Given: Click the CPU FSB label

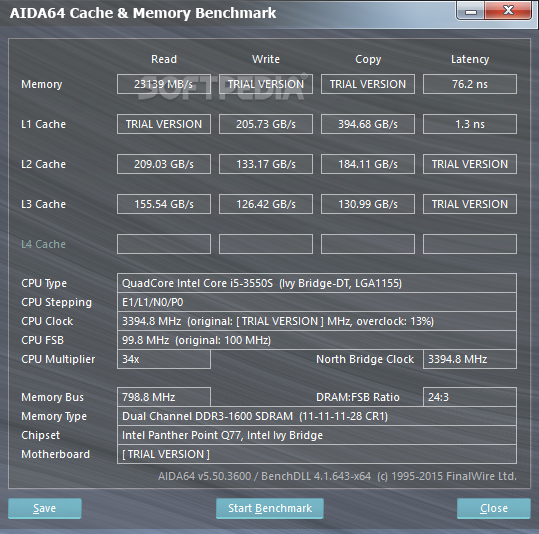Looking at the screenshot, I should point(43,340).
